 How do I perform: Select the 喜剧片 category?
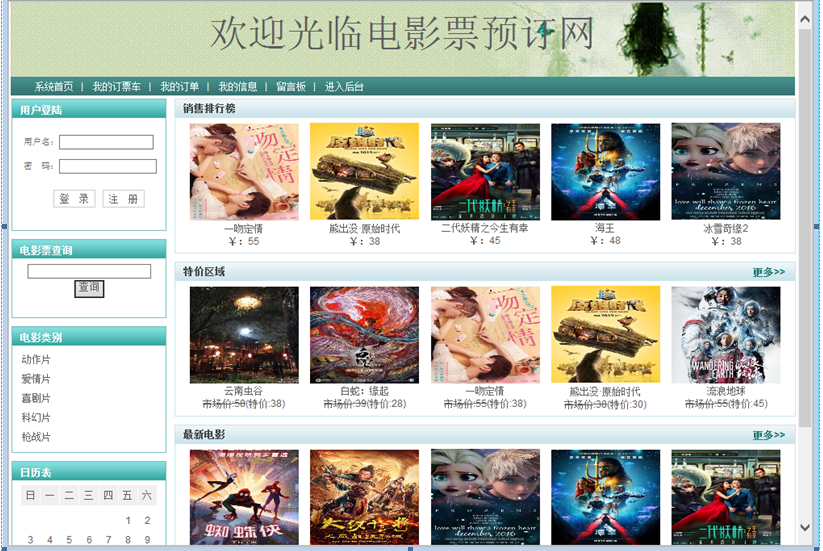pyautogui.click(x=36, y=398)
